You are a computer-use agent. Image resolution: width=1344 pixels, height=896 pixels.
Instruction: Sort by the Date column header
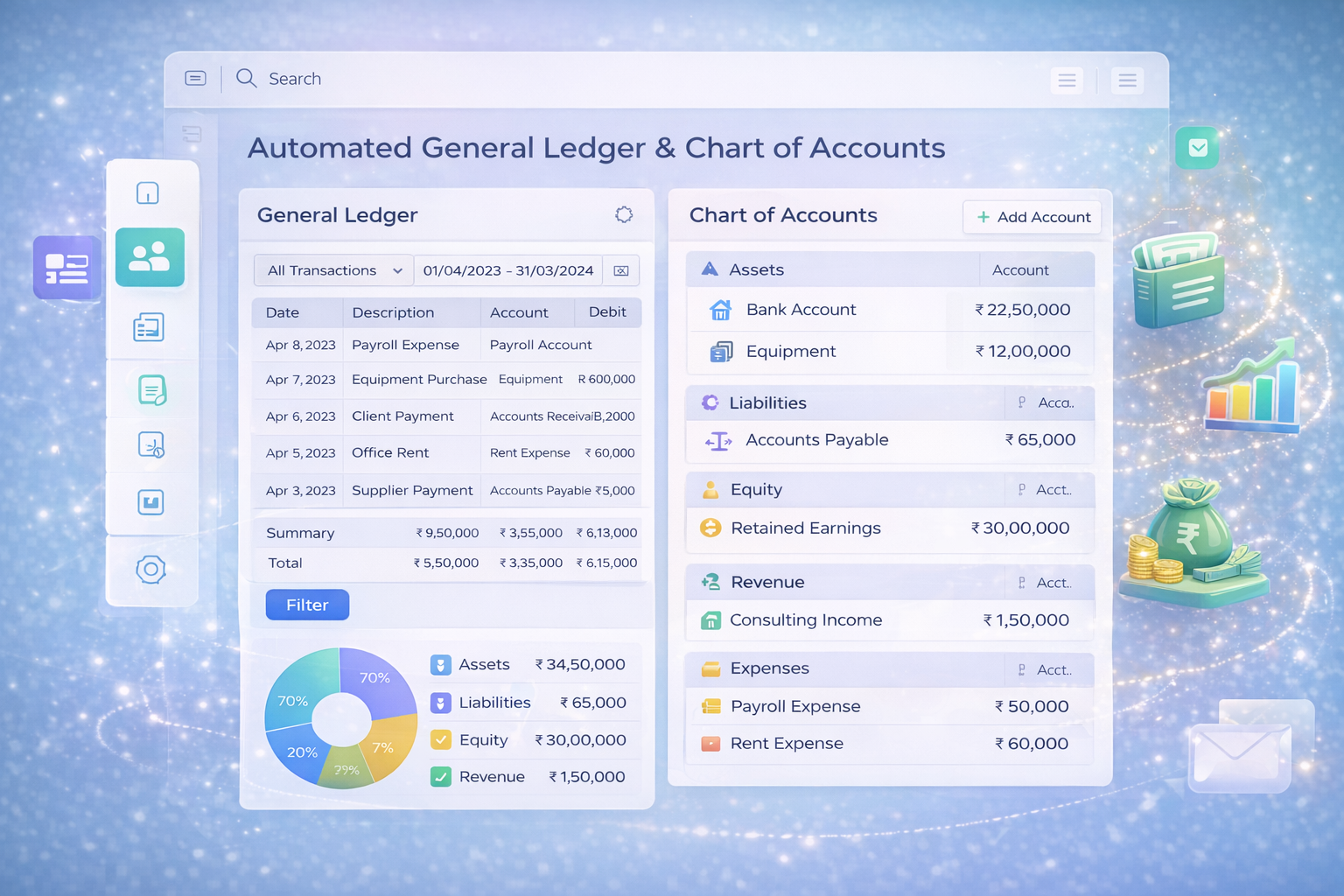(283, 312)
